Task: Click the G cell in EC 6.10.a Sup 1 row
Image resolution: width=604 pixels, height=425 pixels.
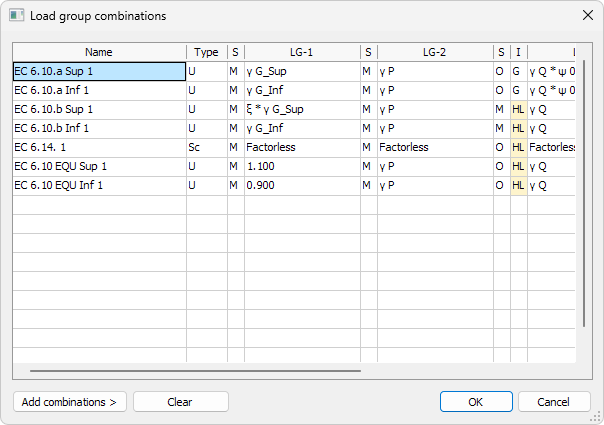Action: pyautogui.click(x=519, y=71)
